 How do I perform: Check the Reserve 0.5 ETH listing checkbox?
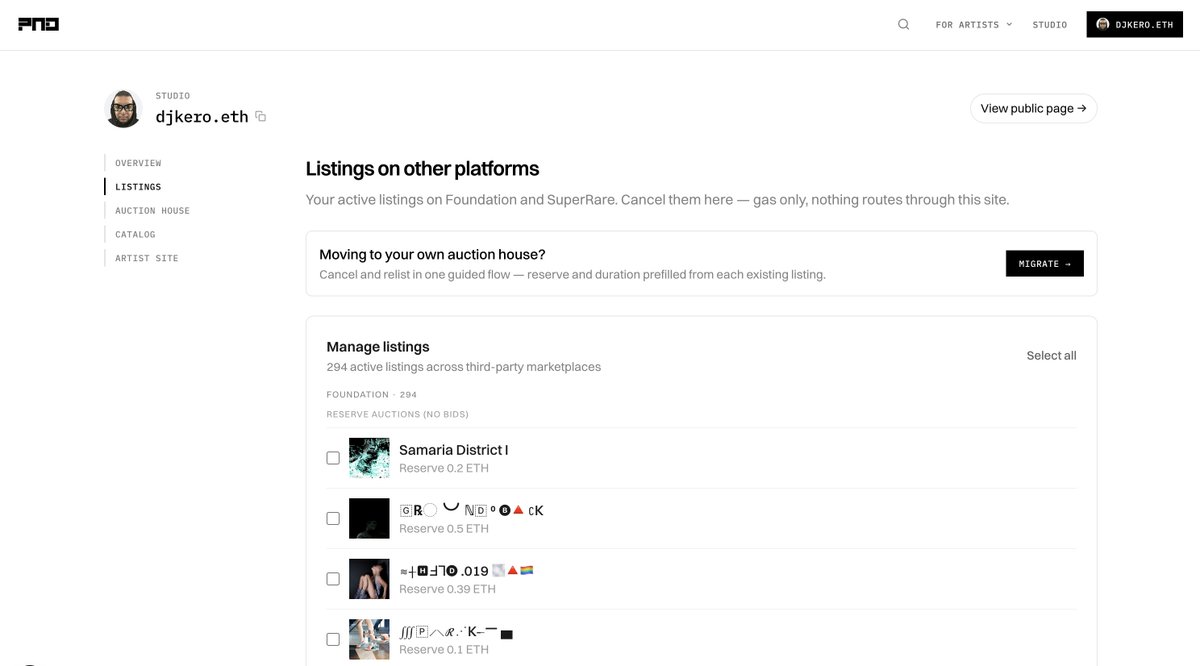333,519
